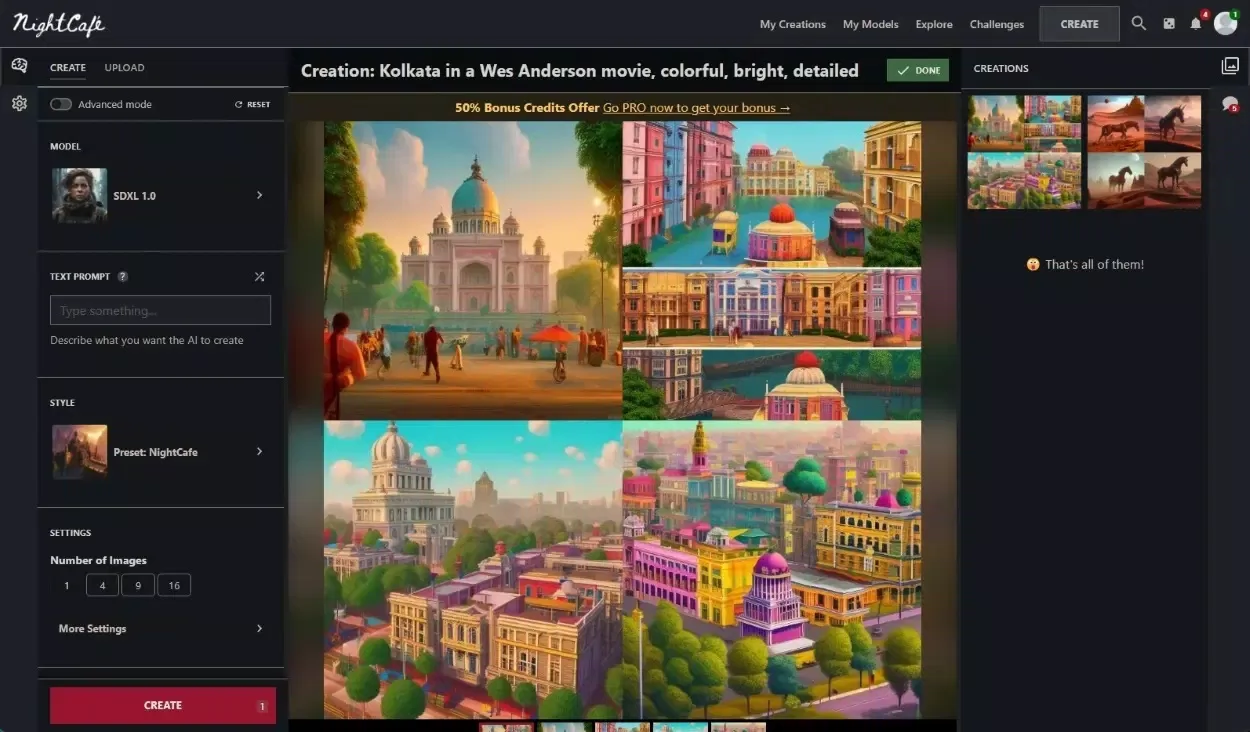Click the dice random icon in header
Viewport: 1250px width, 732px height.
click(1168, 24)
